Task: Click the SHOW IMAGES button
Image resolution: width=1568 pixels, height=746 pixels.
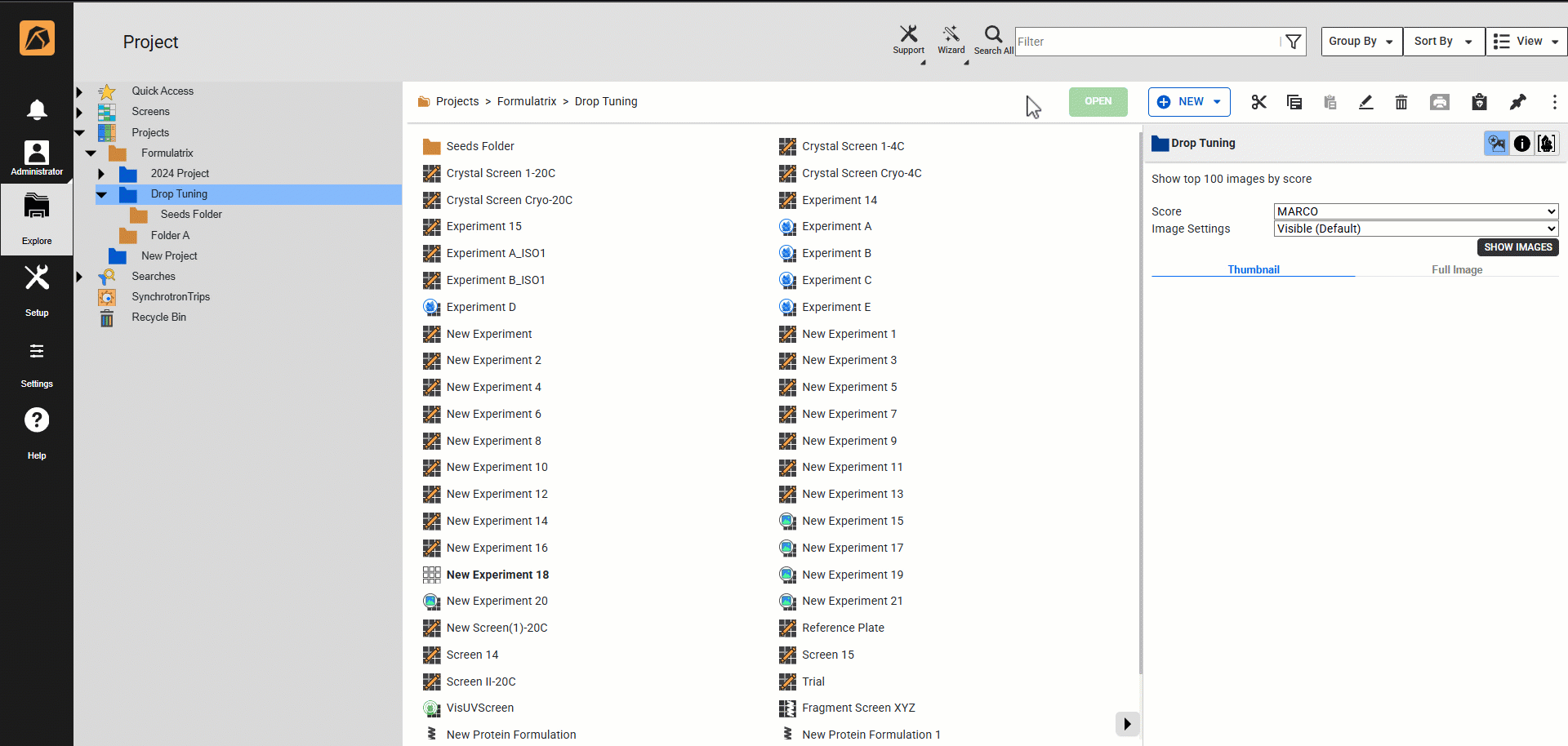Action: (x=1517, y=247)
